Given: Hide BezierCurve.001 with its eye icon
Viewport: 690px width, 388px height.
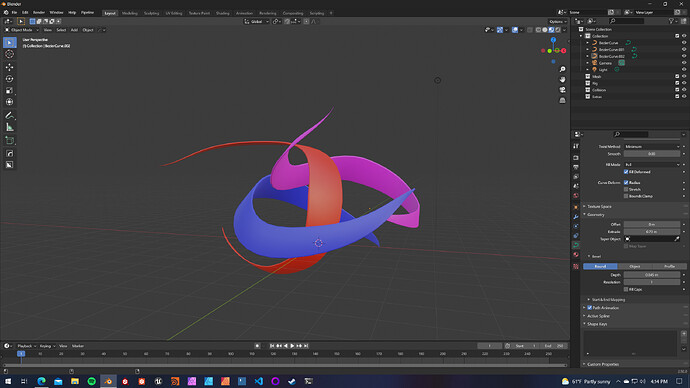Looking at the screenshot, I should [684, 50].
